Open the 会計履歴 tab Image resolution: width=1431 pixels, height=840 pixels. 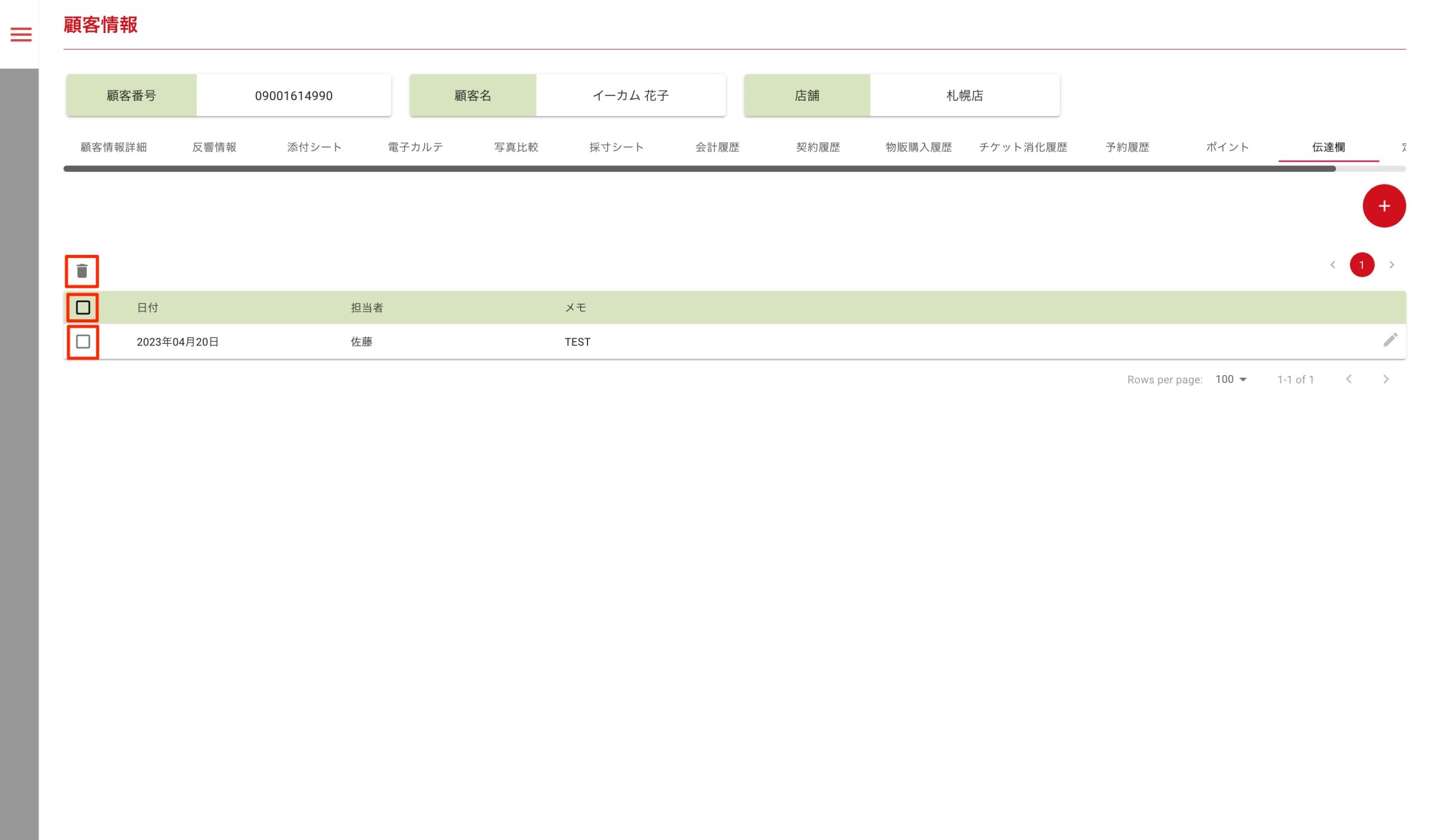717,148
